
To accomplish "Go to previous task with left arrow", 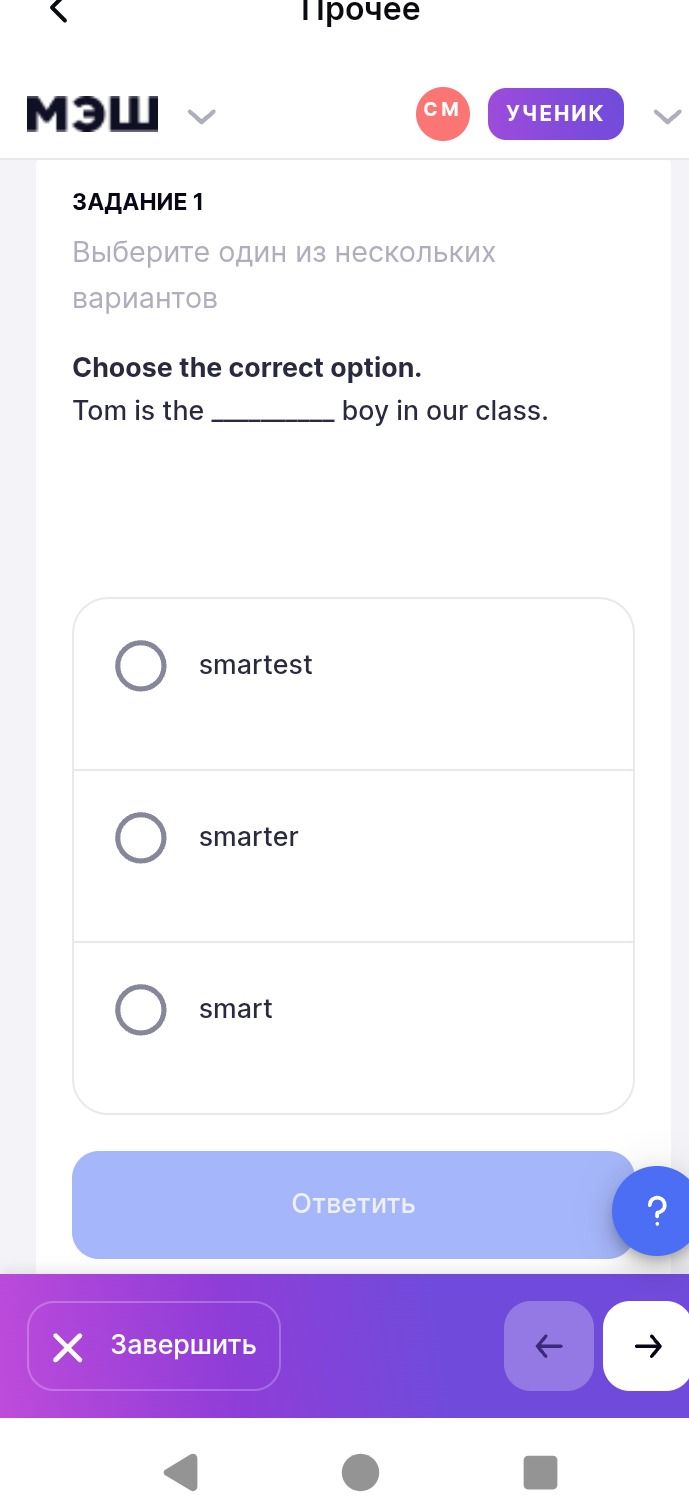I will 549,1346.
